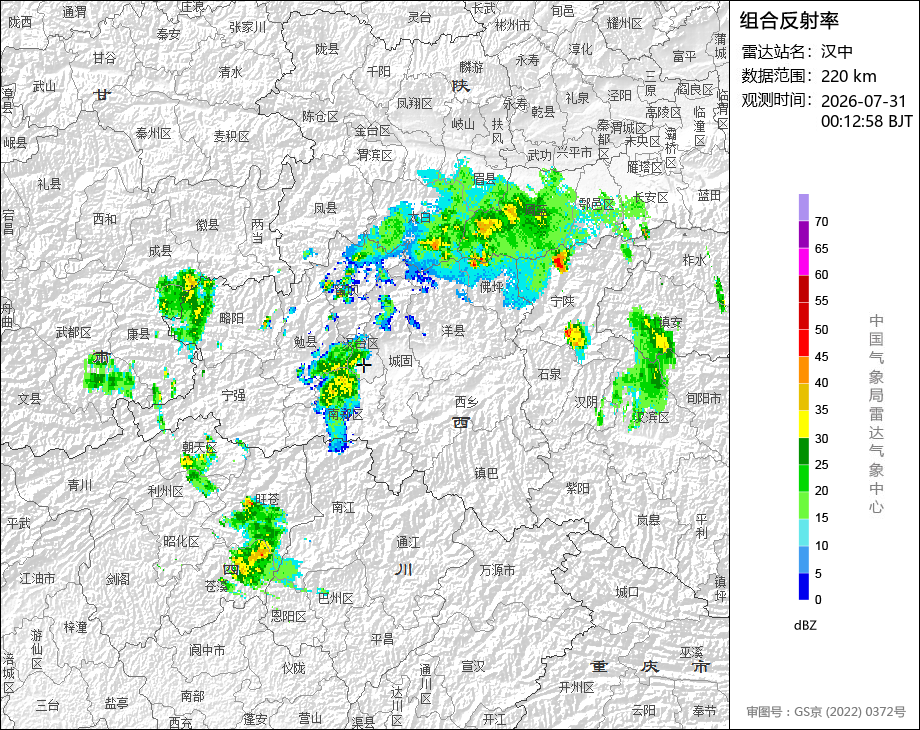Click the dBZ unit label under legend
This screenshot has width=920, height=730.
[x=805, y=626]
